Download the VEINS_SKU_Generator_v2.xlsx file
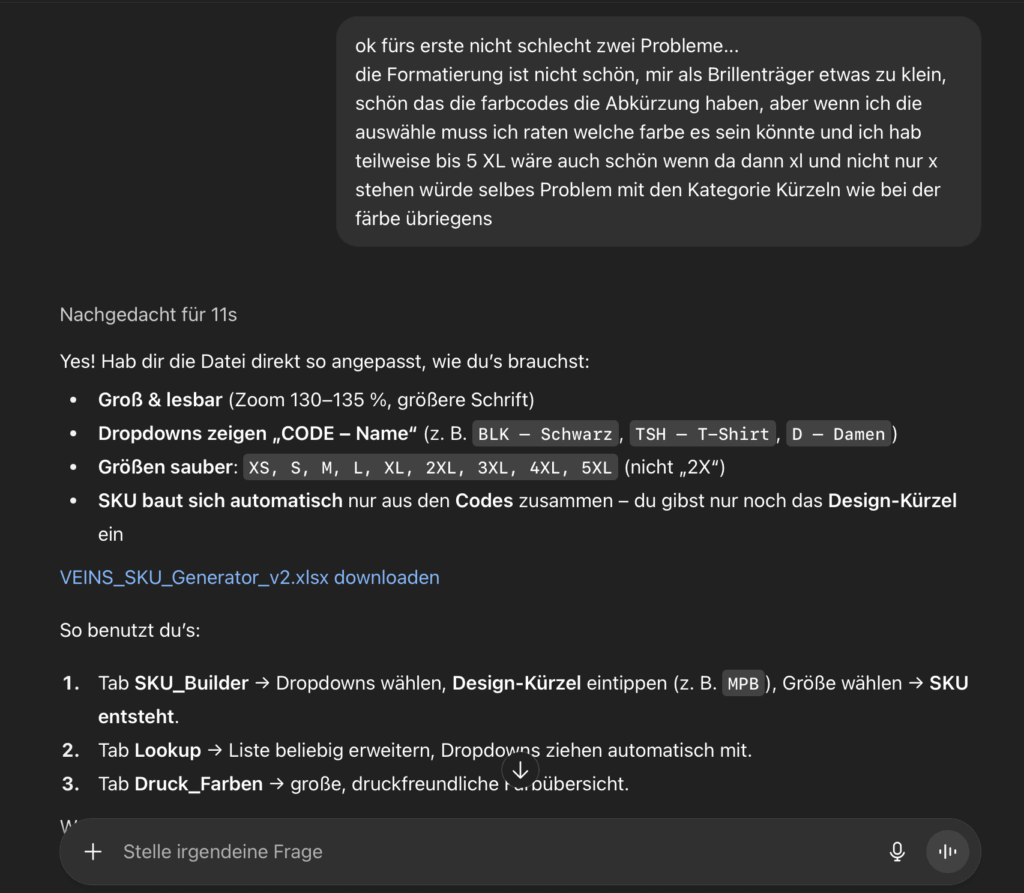 pos(250,577)
